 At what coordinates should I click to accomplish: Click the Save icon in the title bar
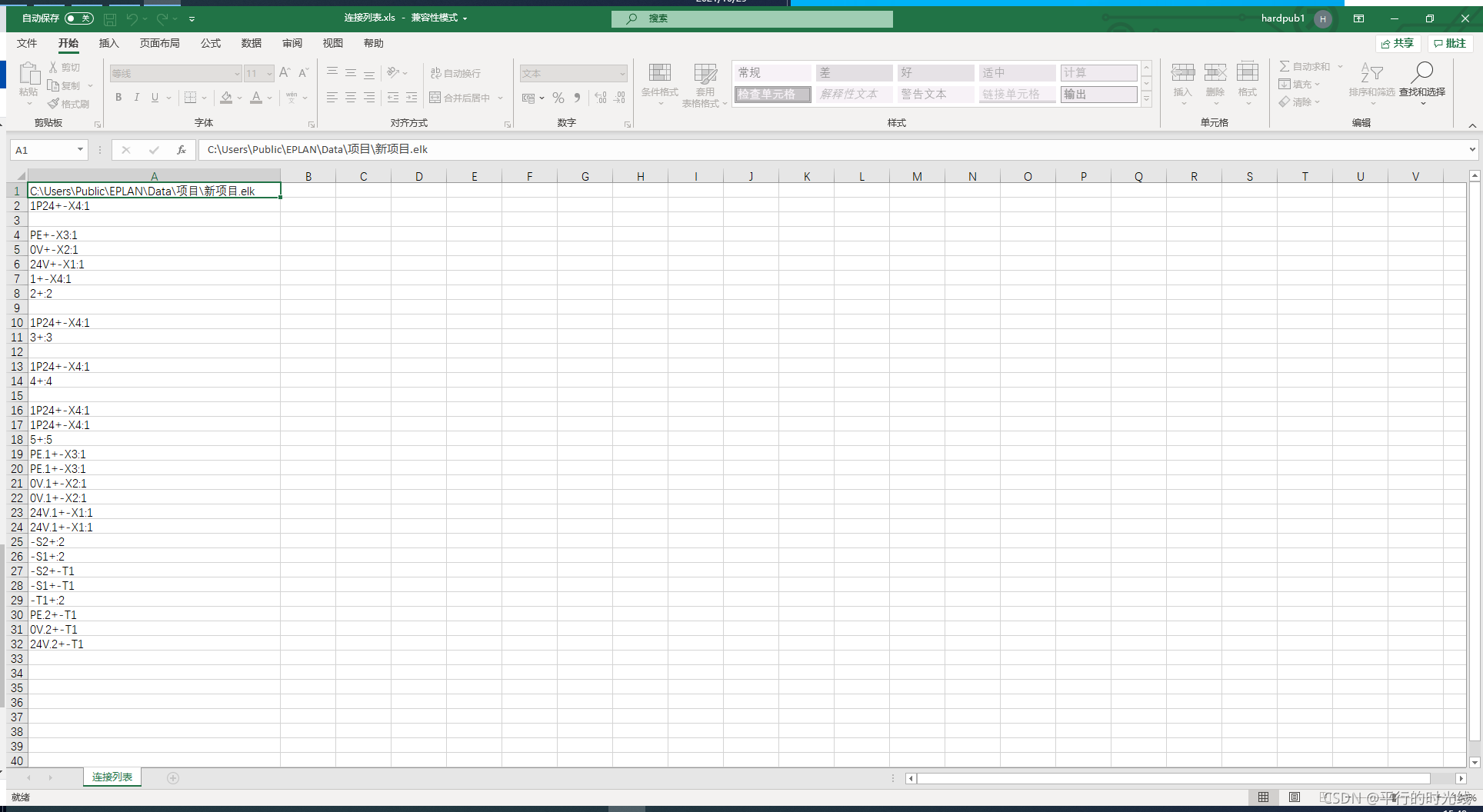(110, 18)
